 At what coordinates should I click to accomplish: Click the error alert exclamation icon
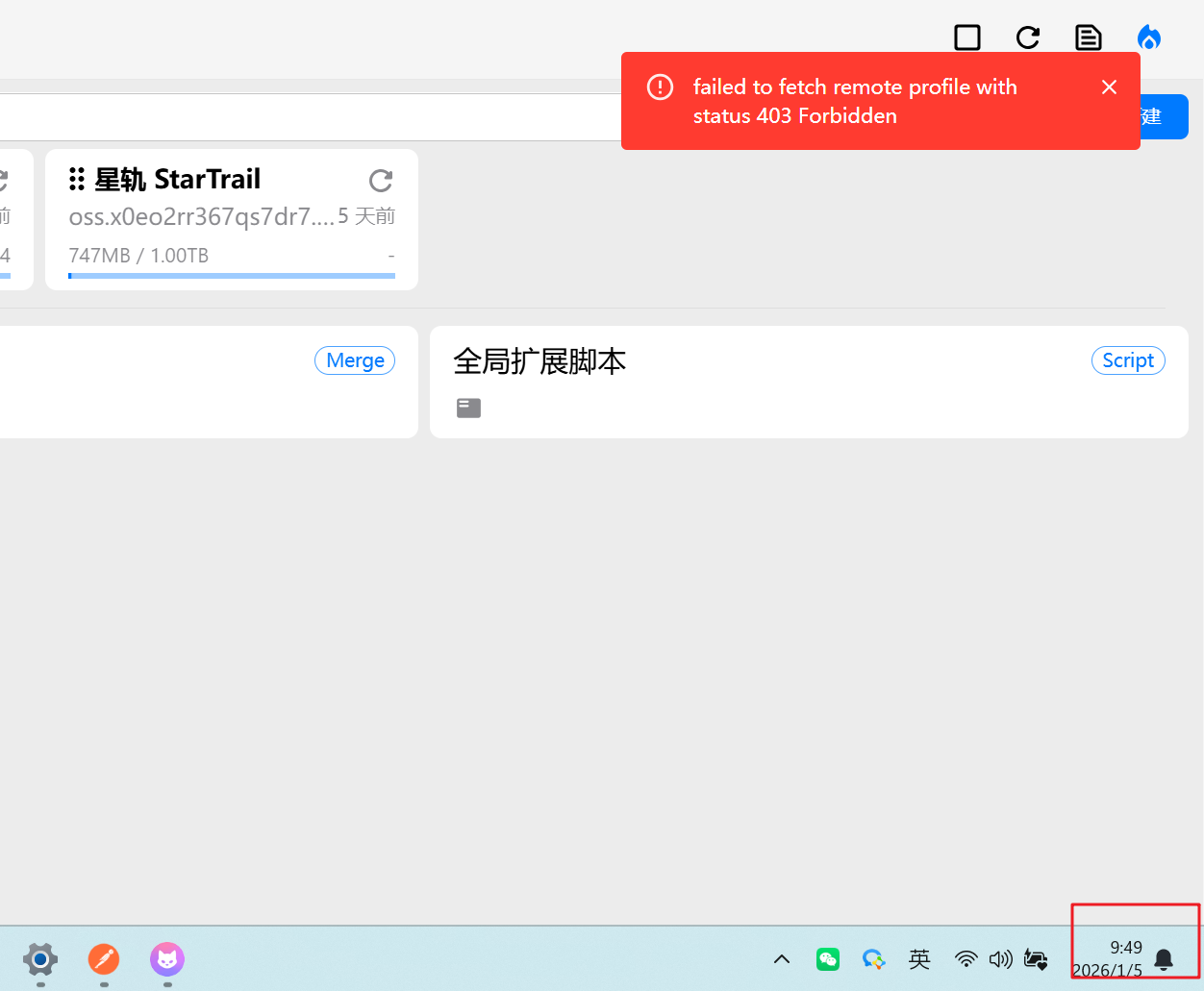(x=661, y=87)
